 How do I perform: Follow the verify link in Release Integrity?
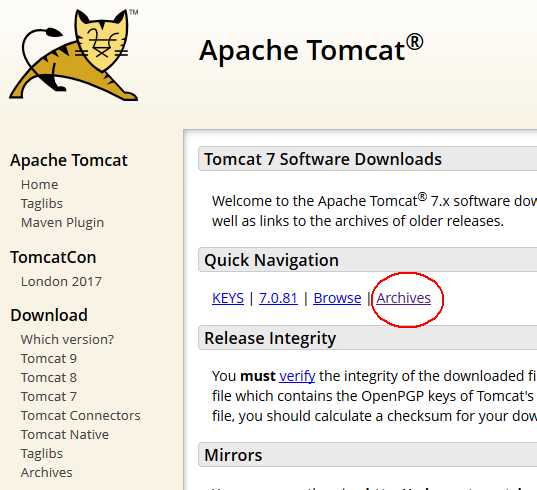tap(297, 376)
